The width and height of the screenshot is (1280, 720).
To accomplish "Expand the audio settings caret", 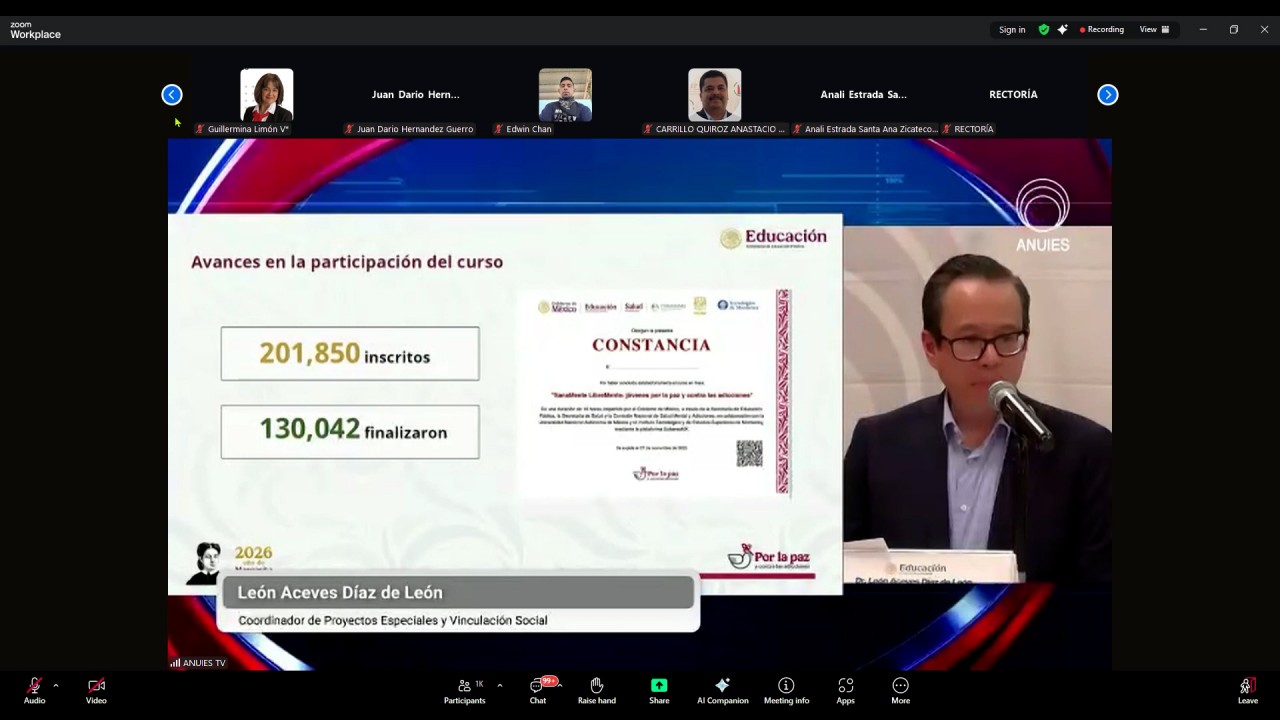I will [x=56, y=686].
